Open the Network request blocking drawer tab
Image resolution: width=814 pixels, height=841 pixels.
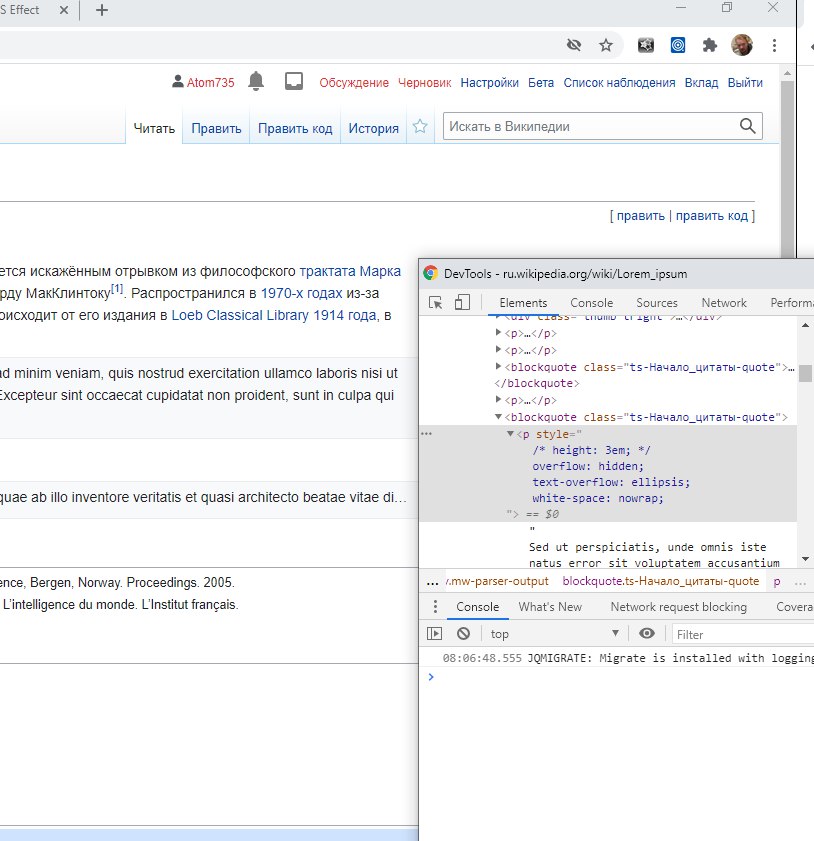pos(678,607)
